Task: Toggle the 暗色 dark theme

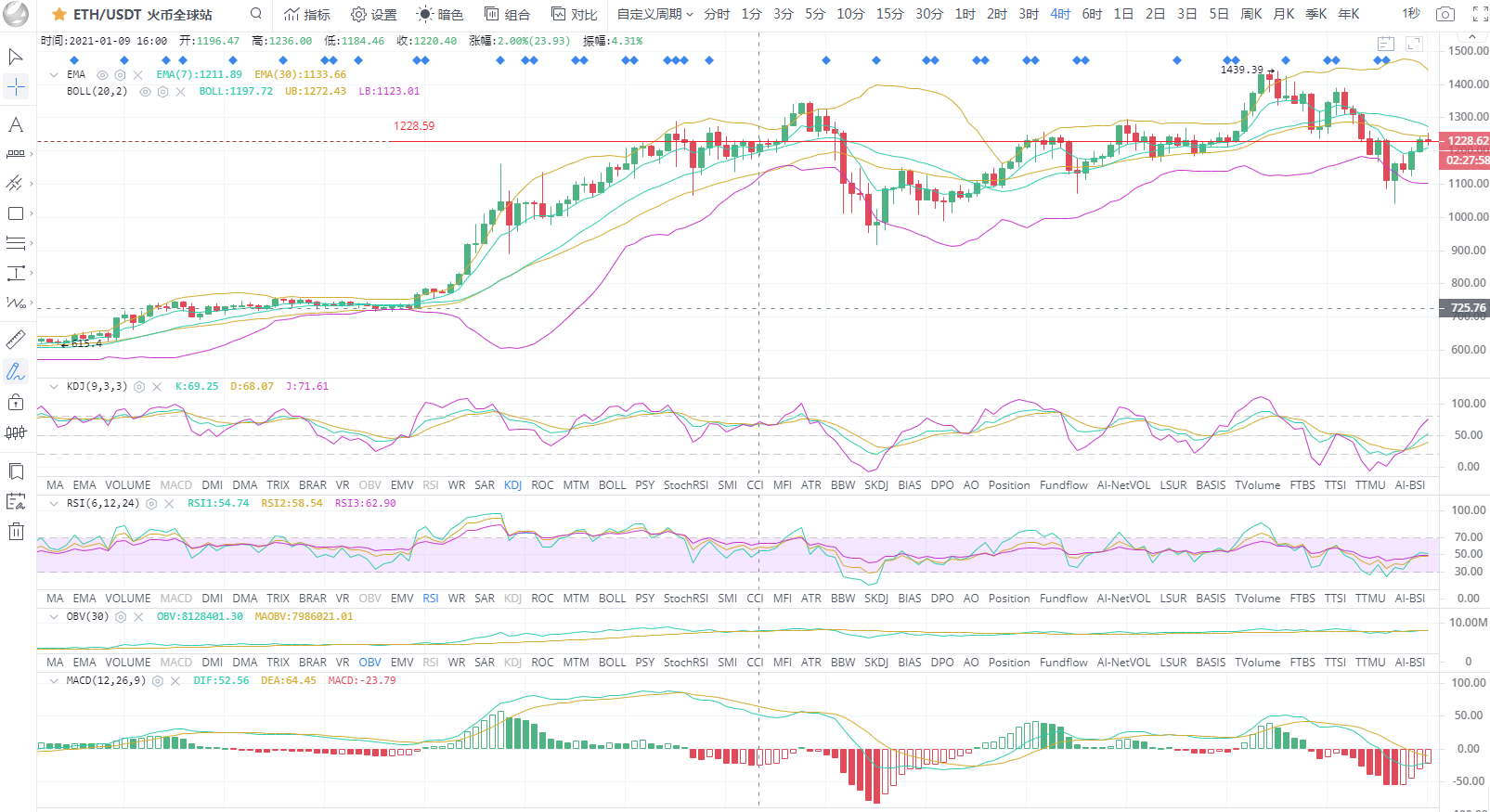Action: click(x=440, y=14)
